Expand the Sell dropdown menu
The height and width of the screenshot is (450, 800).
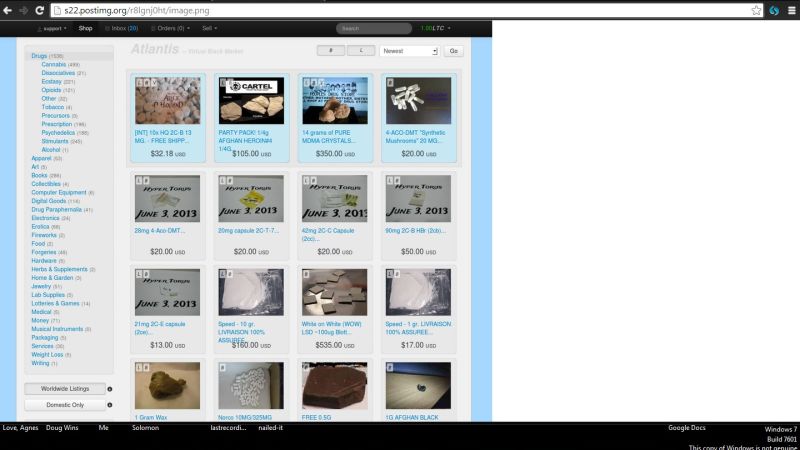pyautogui.click(x=209, y=29)
